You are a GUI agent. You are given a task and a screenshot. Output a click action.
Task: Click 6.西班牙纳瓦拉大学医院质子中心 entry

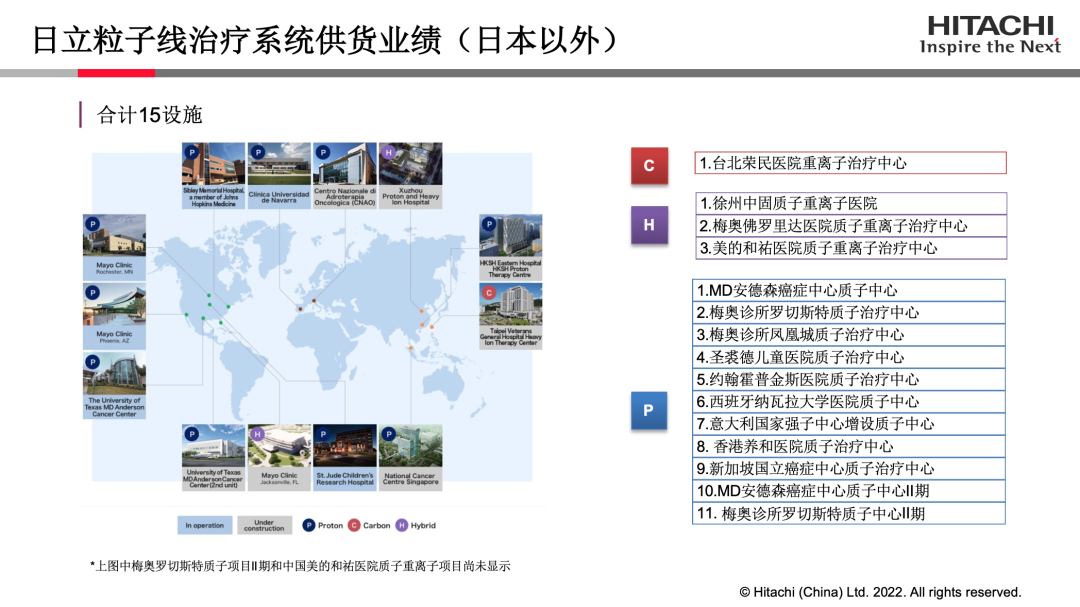tap(849, 401)
